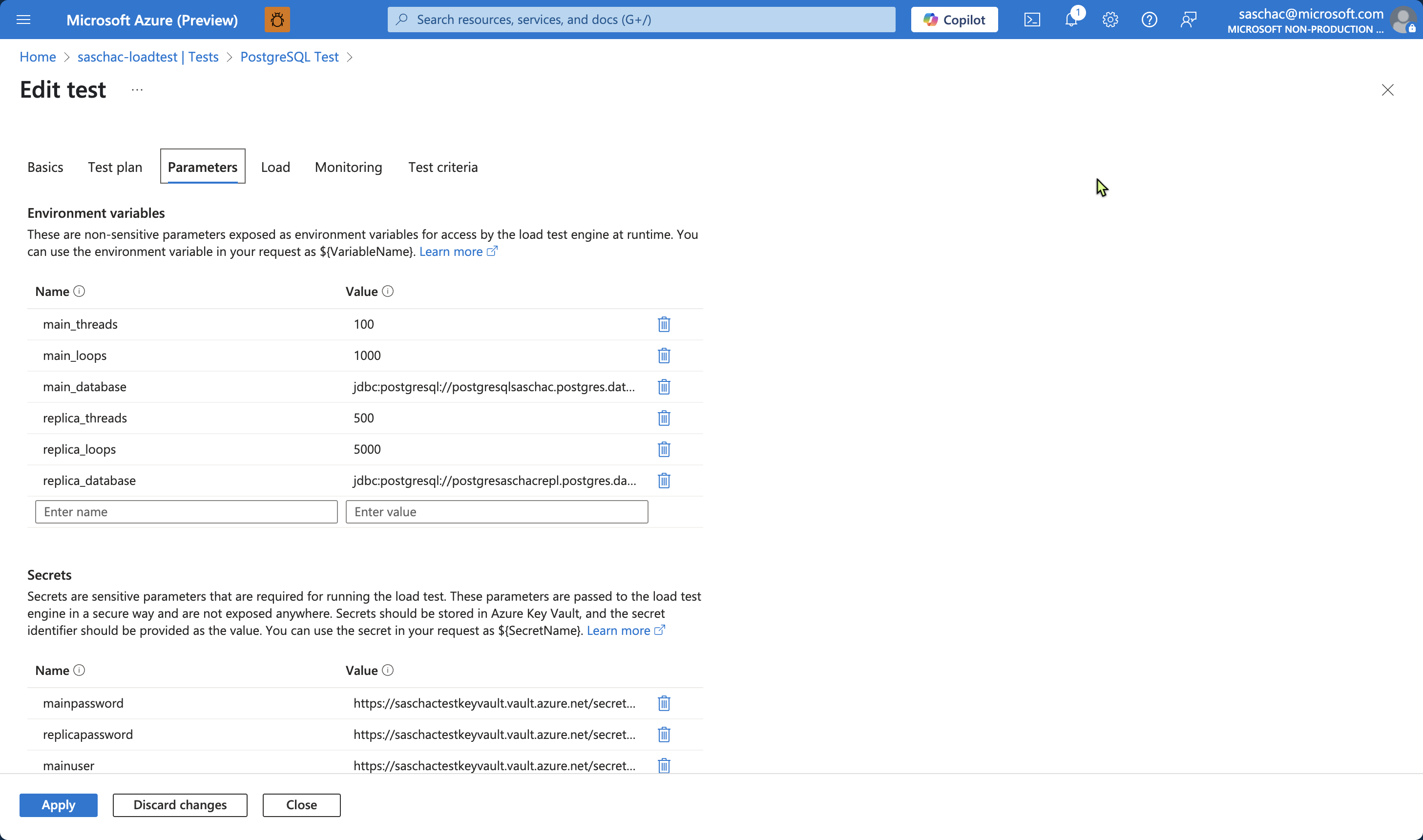Delete the replica_threads variable

664,418
